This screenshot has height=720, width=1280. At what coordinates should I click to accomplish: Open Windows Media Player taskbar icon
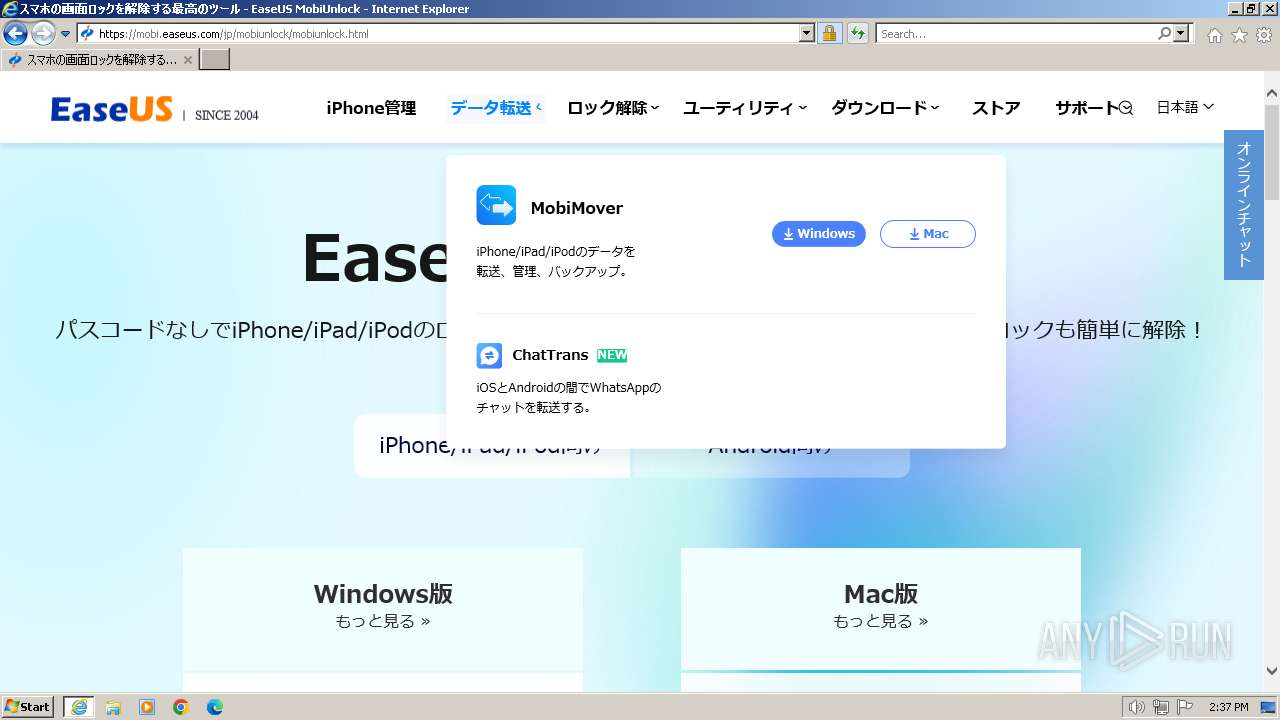[x=147, y=707]
